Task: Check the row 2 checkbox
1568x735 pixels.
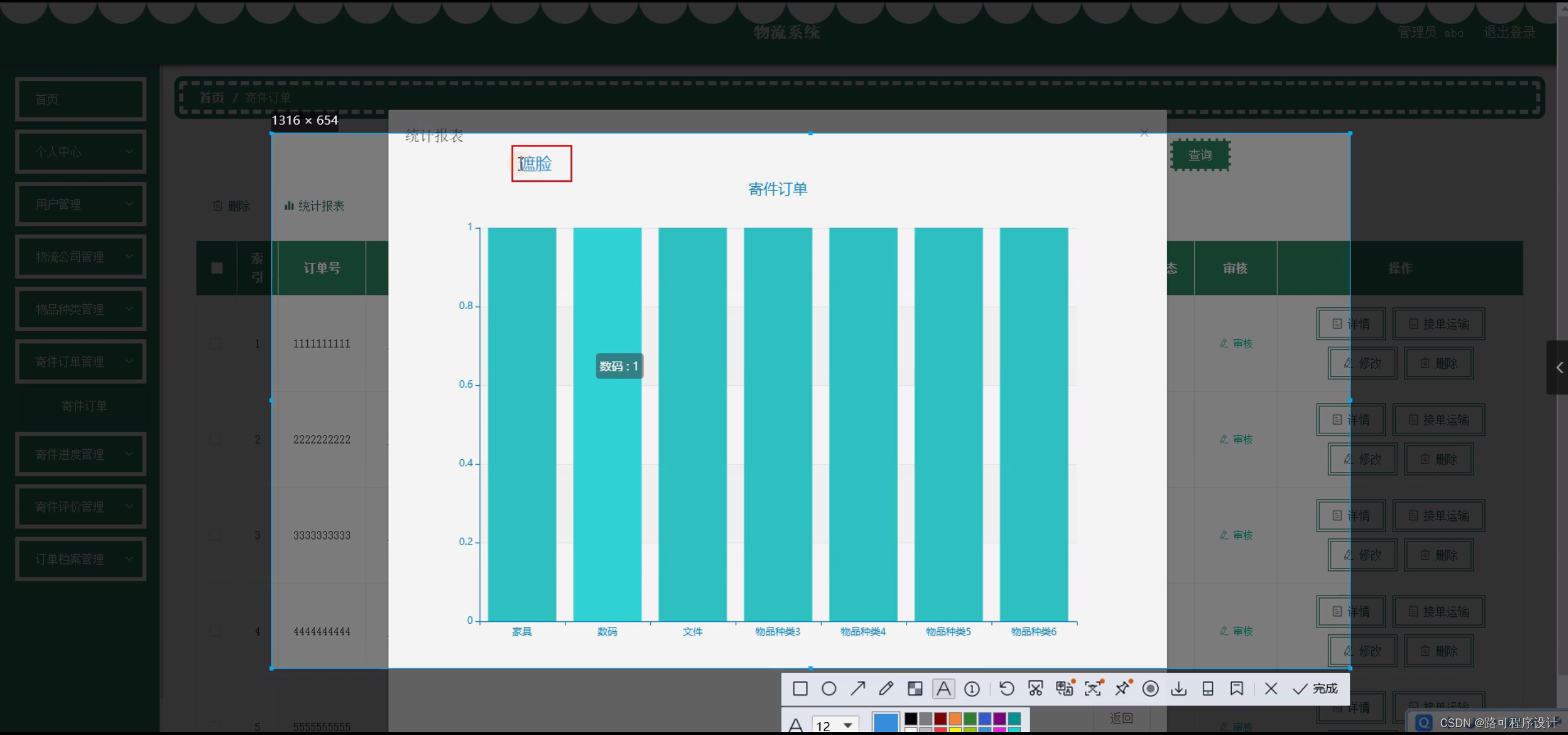Action: tap(215, 439)
